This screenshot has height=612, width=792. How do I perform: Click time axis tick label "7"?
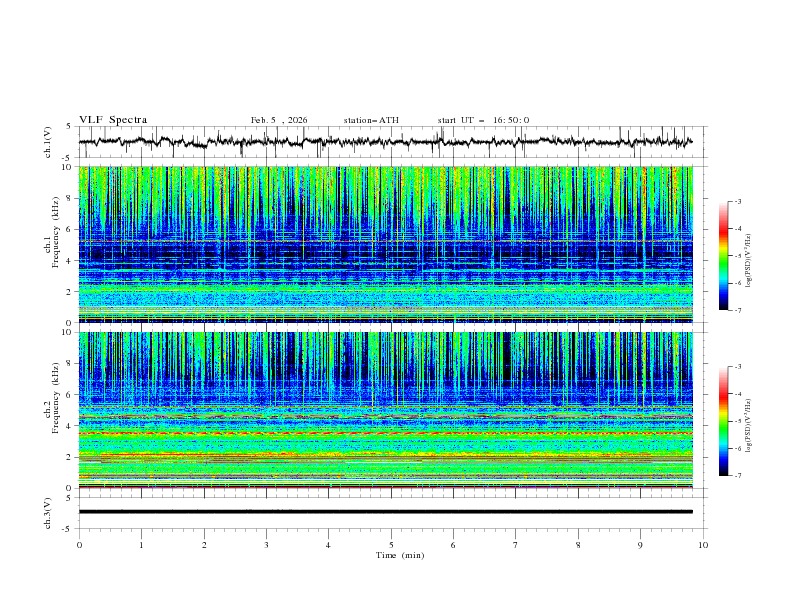coord(516,545)
